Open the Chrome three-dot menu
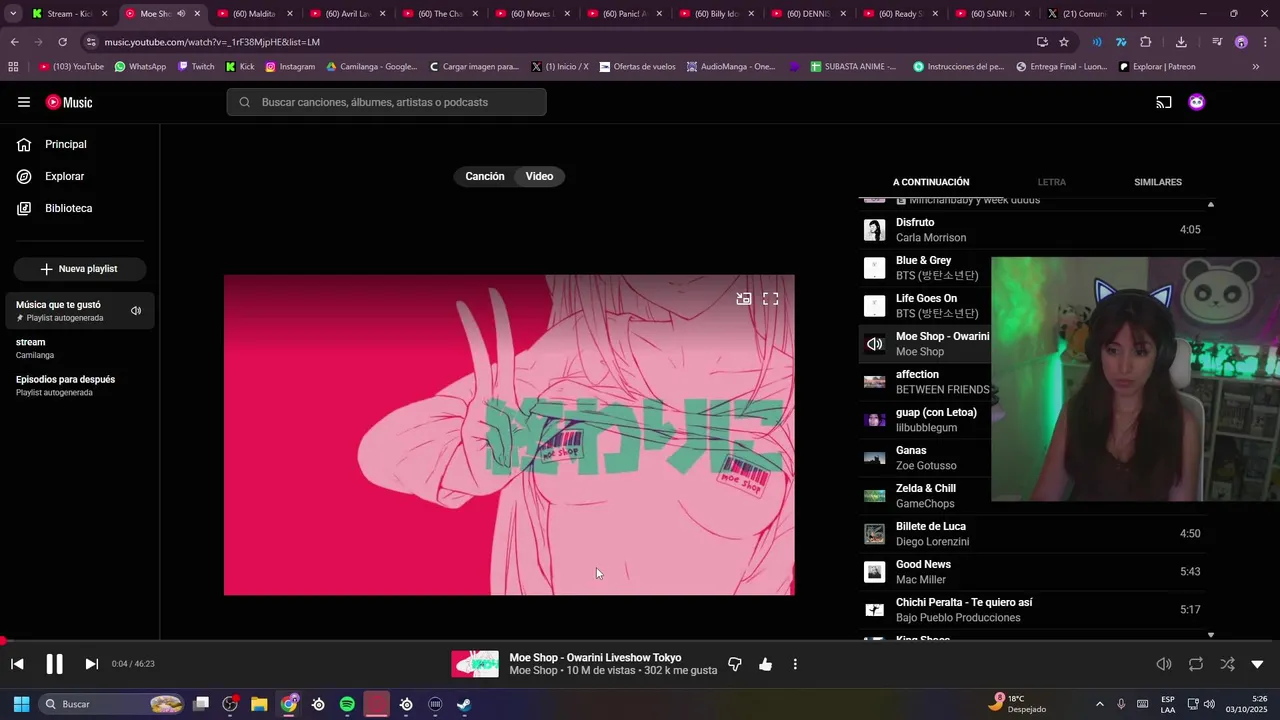This screenshot has width=1280, height=720. 1265,42
